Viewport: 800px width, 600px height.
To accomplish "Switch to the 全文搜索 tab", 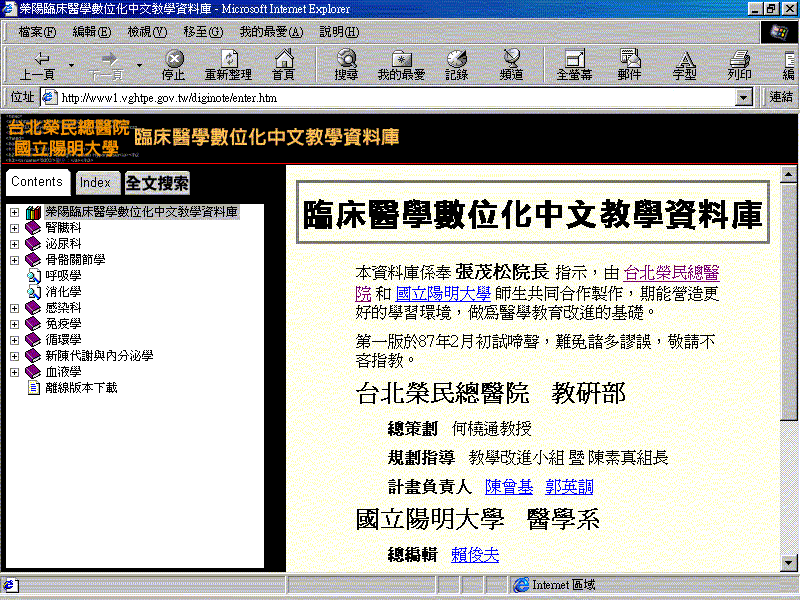I will click(x=157, y=183).
